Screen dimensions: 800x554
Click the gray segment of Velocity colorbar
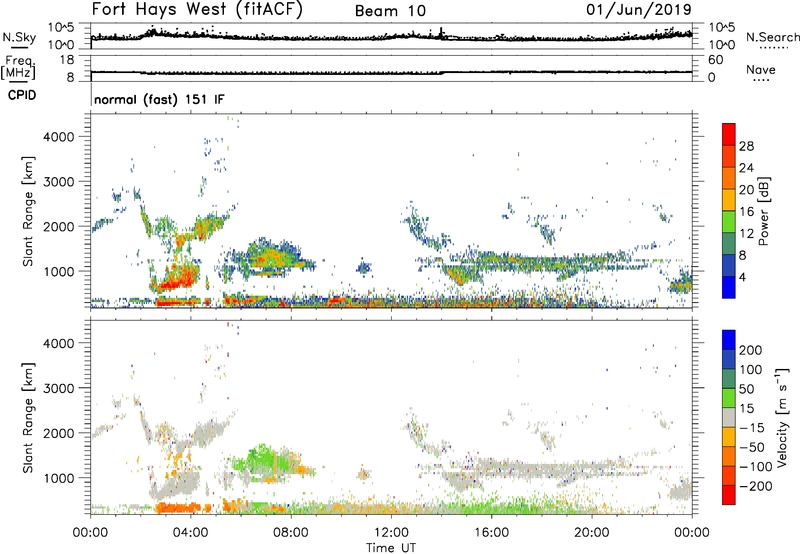pos(729,418)
